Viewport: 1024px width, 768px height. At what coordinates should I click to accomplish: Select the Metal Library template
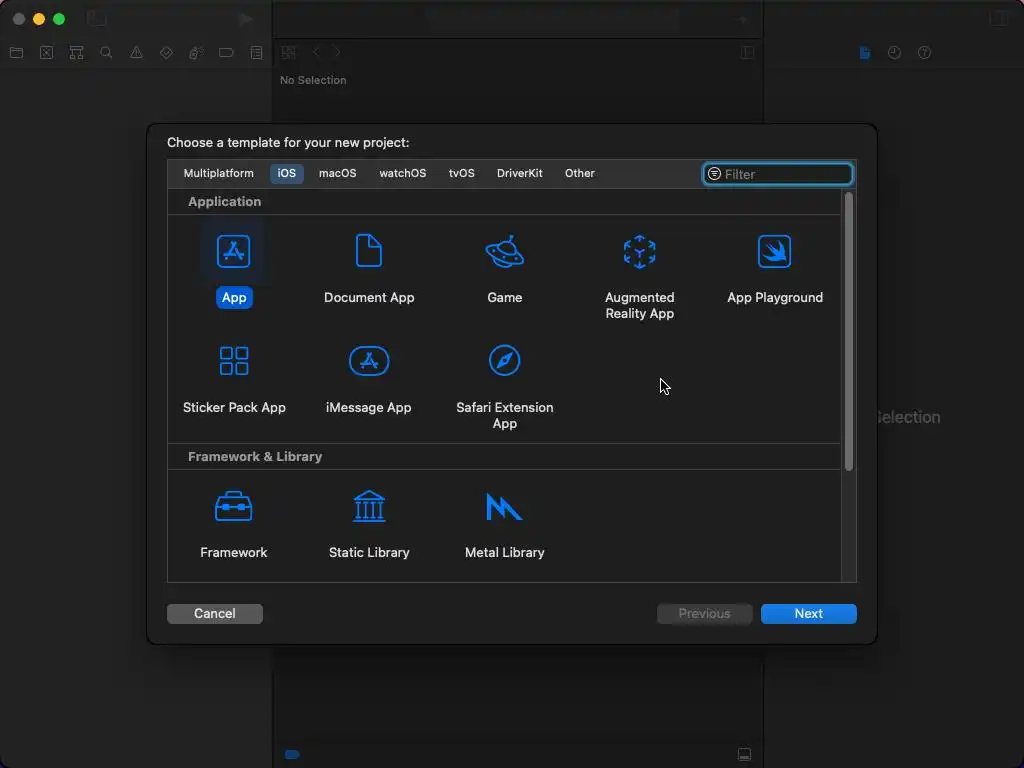504,524
